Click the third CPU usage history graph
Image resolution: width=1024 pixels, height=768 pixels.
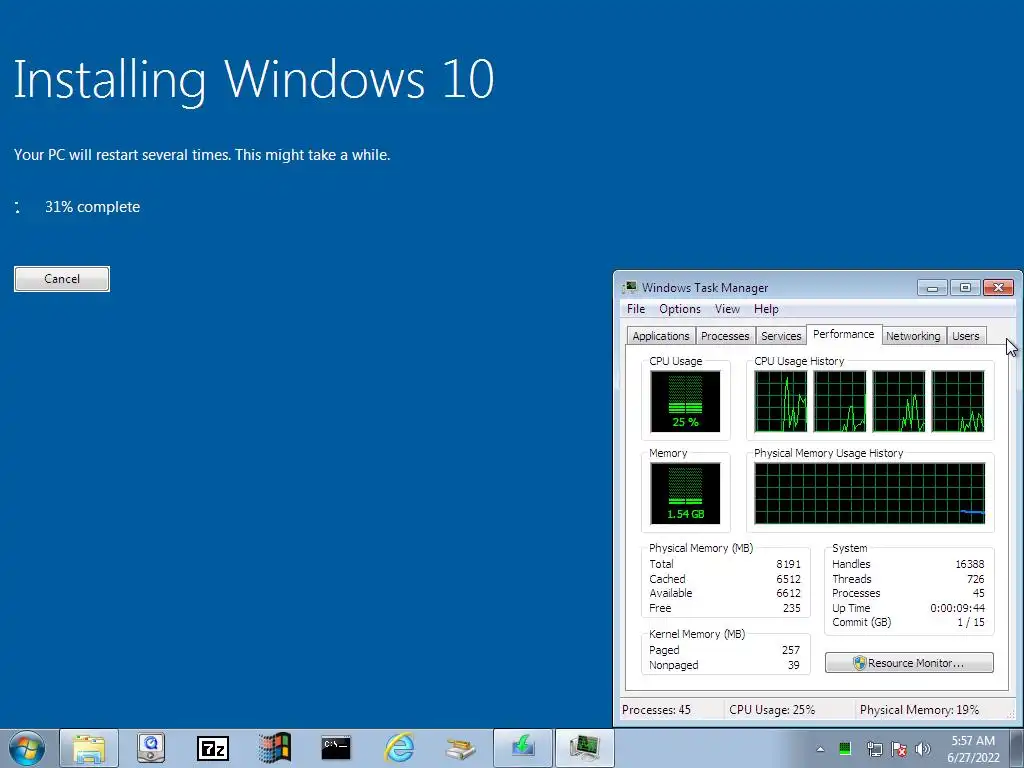899,401
